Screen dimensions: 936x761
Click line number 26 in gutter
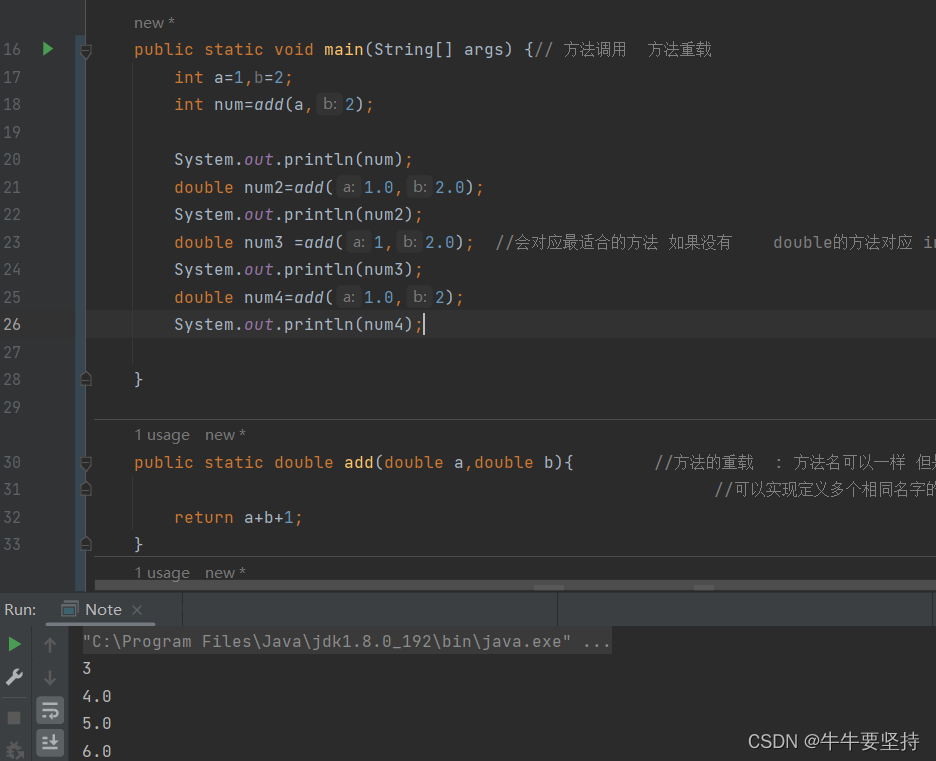(x=12, y=324)
